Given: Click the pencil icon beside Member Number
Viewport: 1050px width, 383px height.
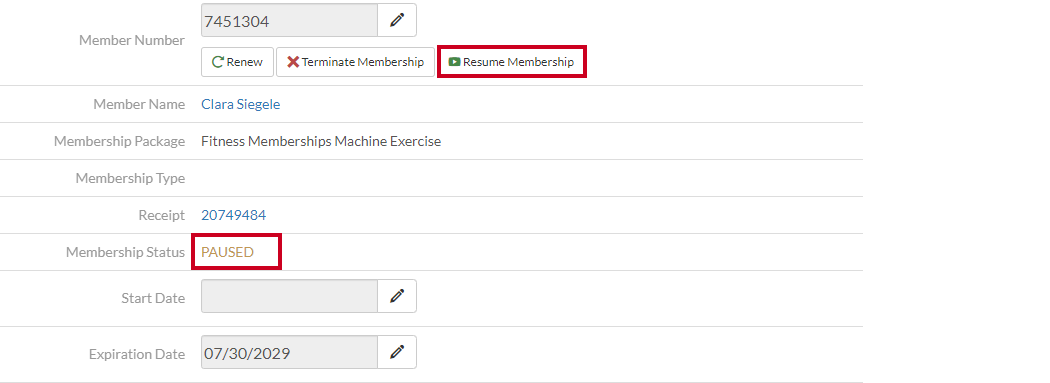Looking at the screenshot, I should [397, 20].
